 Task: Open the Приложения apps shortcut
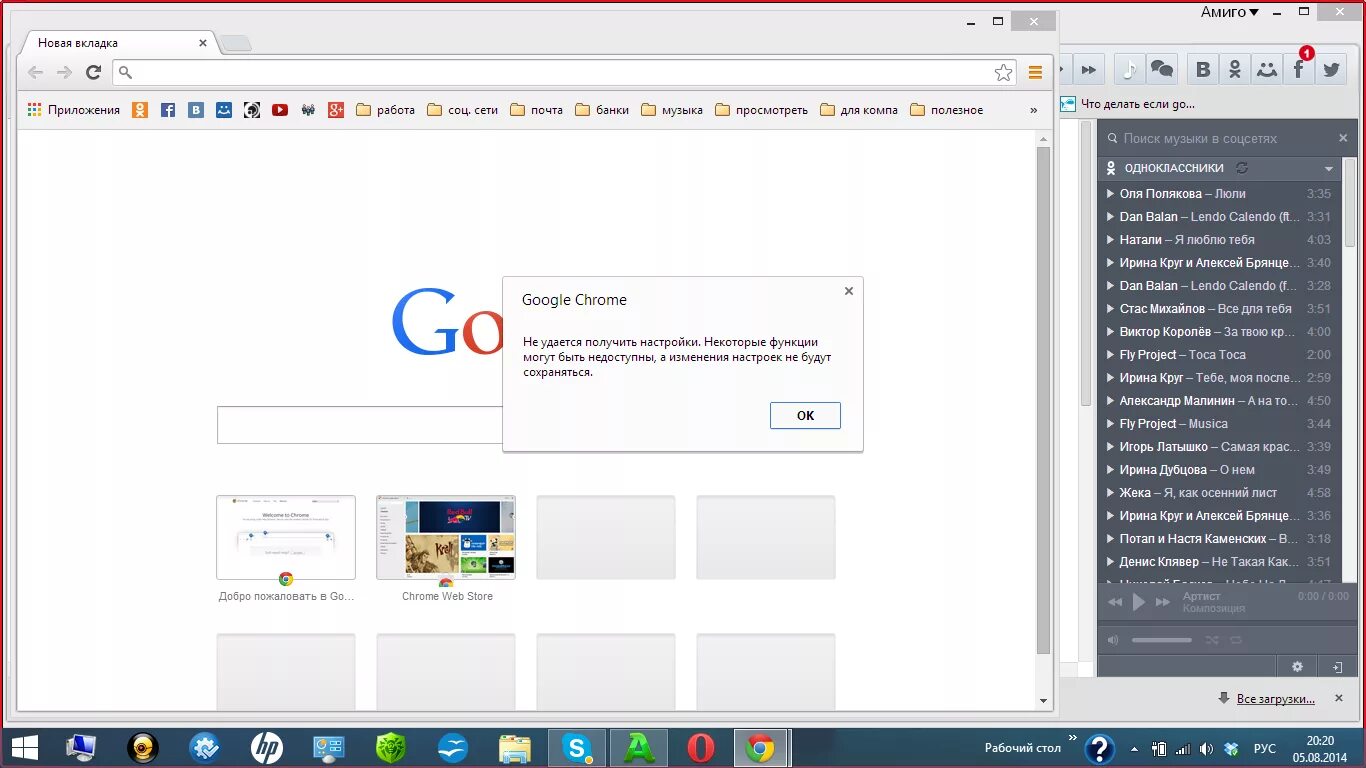(73, 110)
